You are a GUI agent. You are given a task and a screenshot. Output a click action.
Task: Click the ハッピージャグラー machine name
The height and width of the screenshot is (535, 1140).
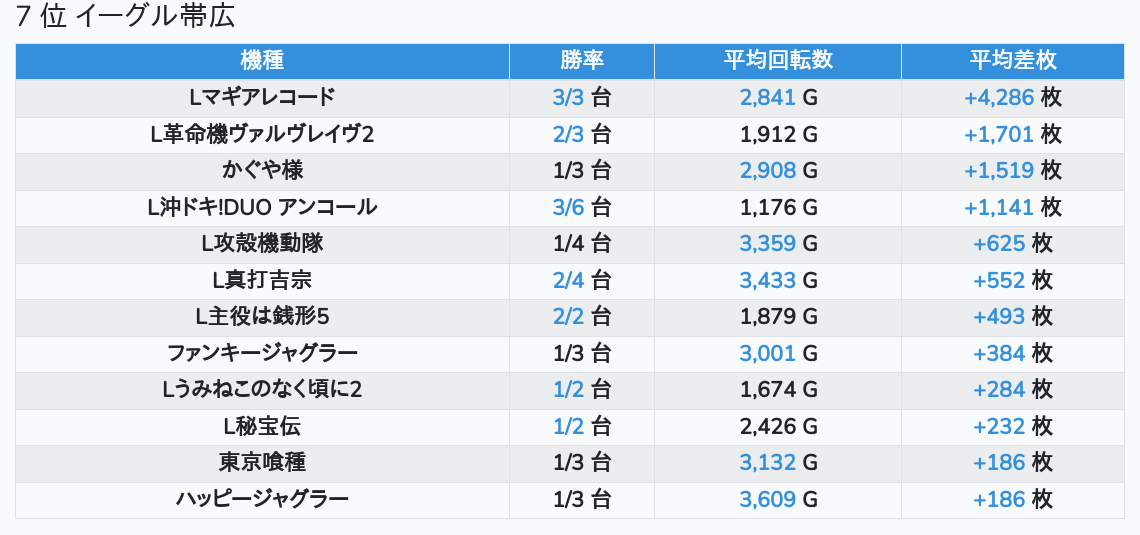tap(262, 499)
